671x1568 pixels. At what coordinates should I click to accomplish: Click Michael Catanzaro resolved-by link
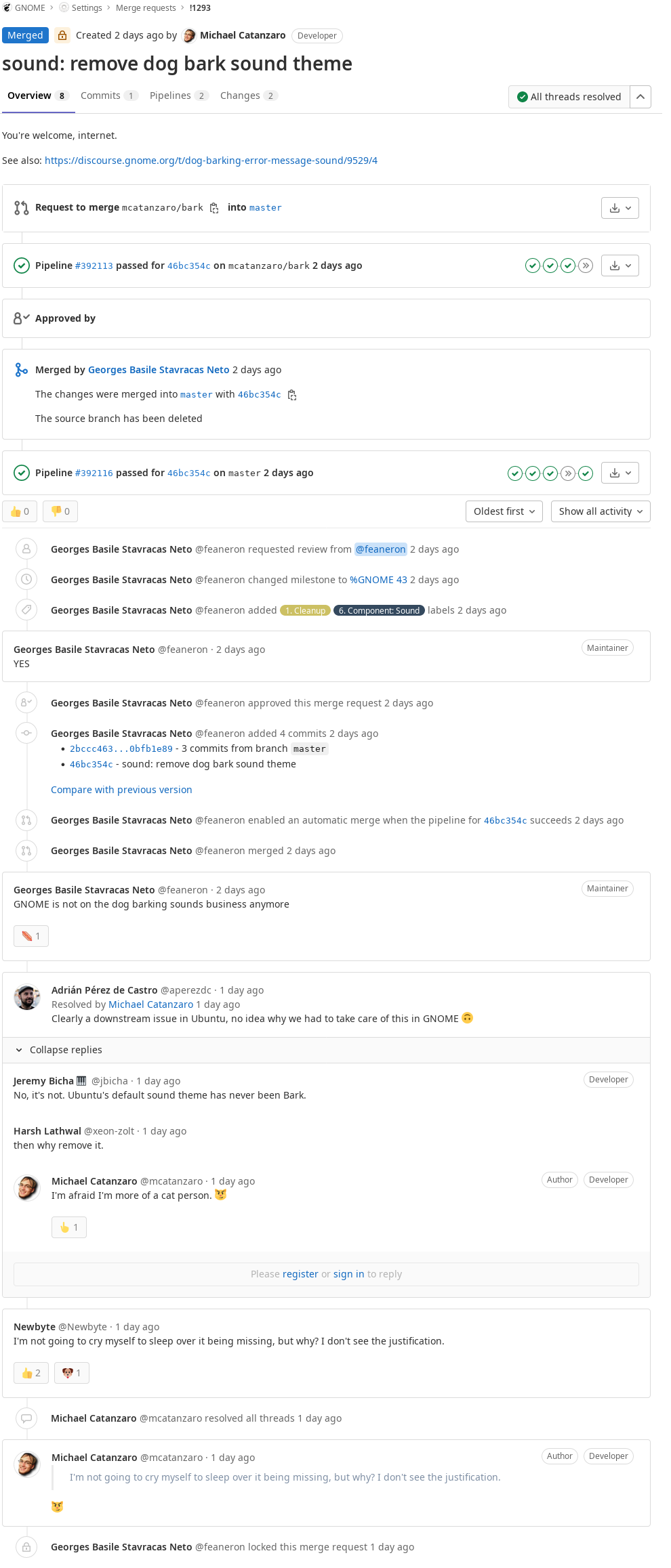(150, 1004)
